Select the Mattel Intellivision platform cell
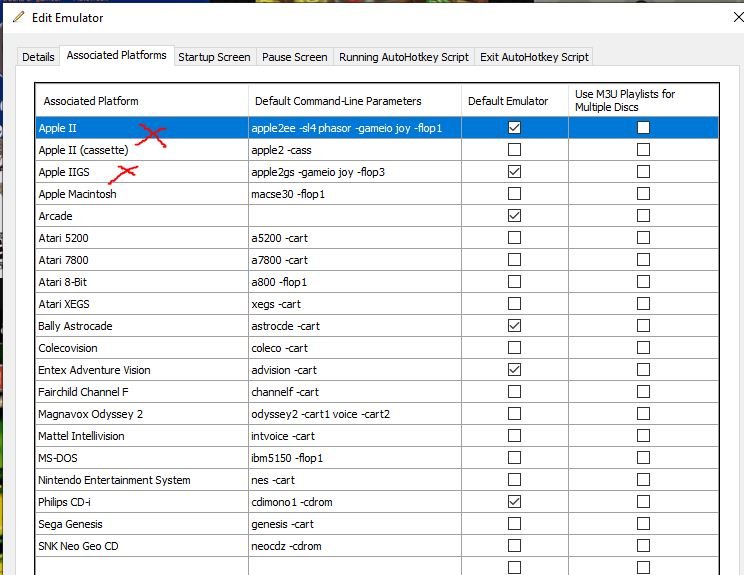The width and height of the screenshot is (744, 575). 142,436
